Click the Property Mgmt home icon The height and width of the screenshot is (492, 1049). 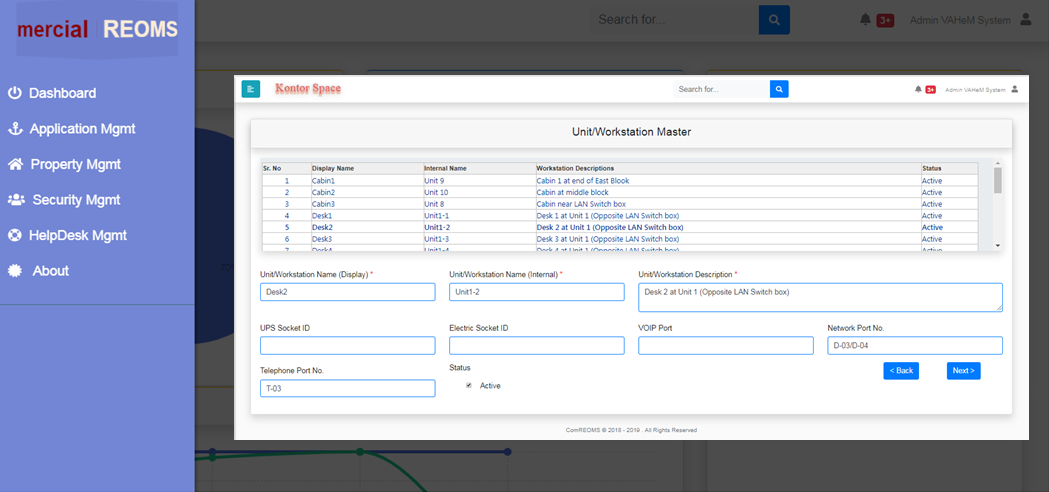click(x=15, y=164)
